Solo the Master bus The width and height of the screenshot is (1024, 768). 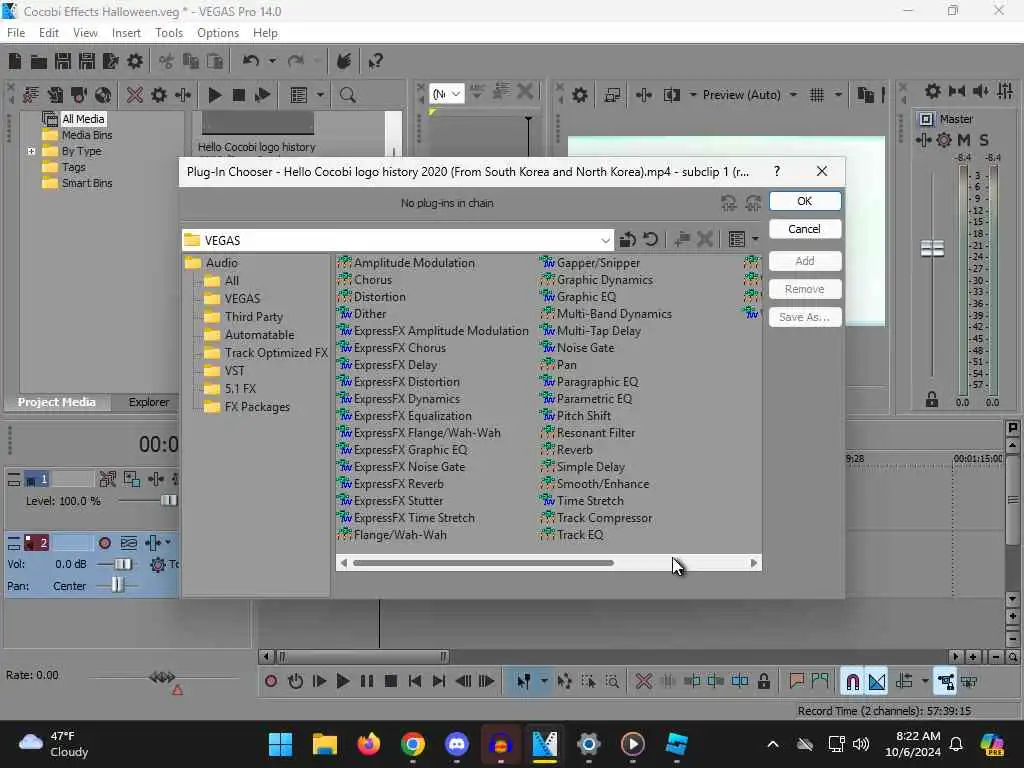(x=984, y=140)
